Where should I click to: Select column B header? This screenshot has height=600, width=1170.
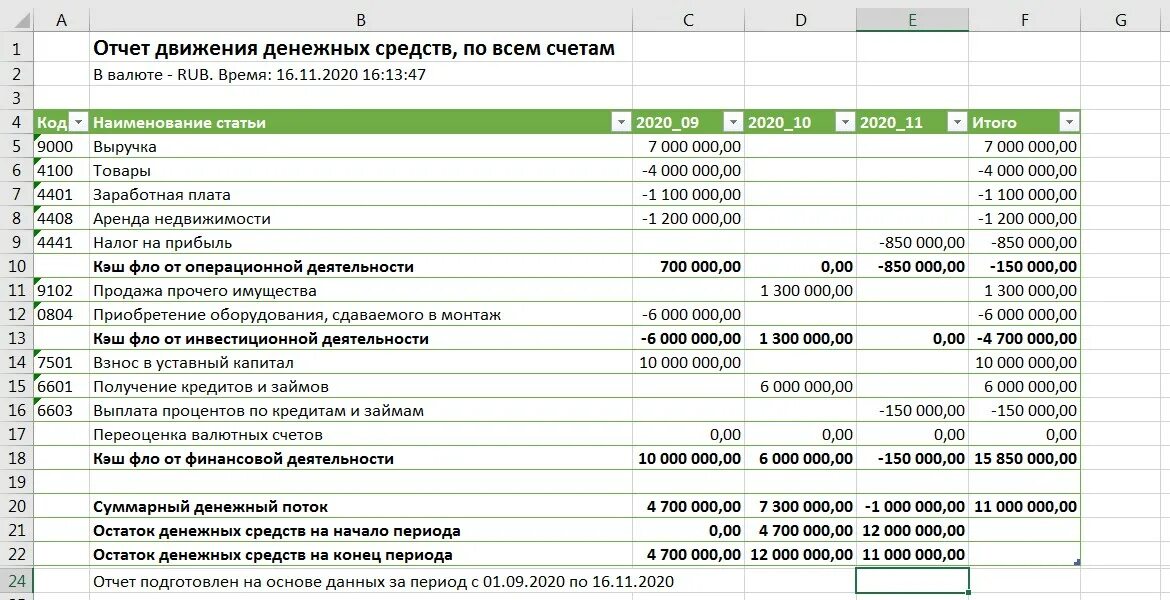click(x=361, y=20)
